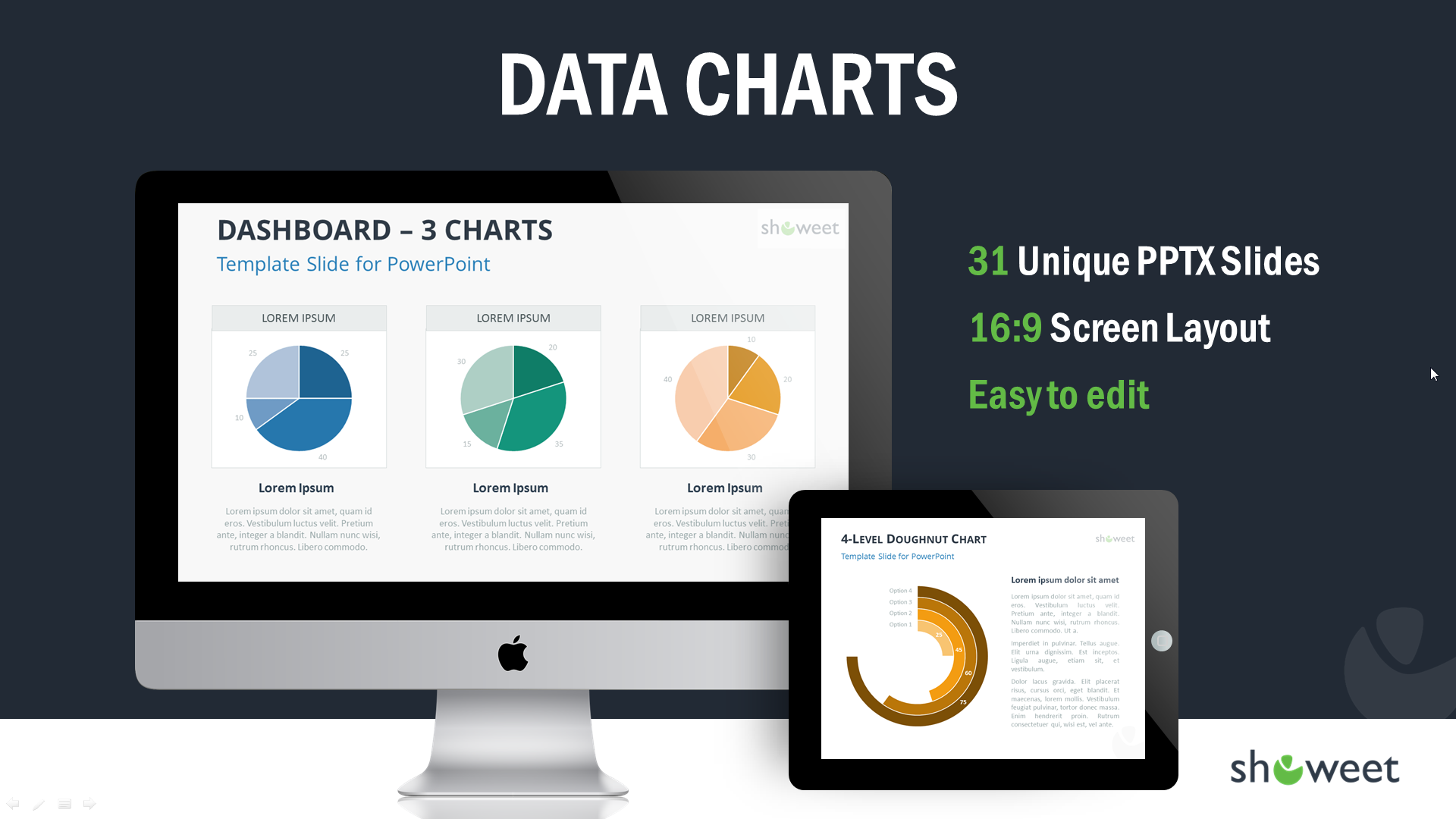Select the doughnut chart slide thumbnail
Viewport: 1456px width, 819px height.
point(982,640)
